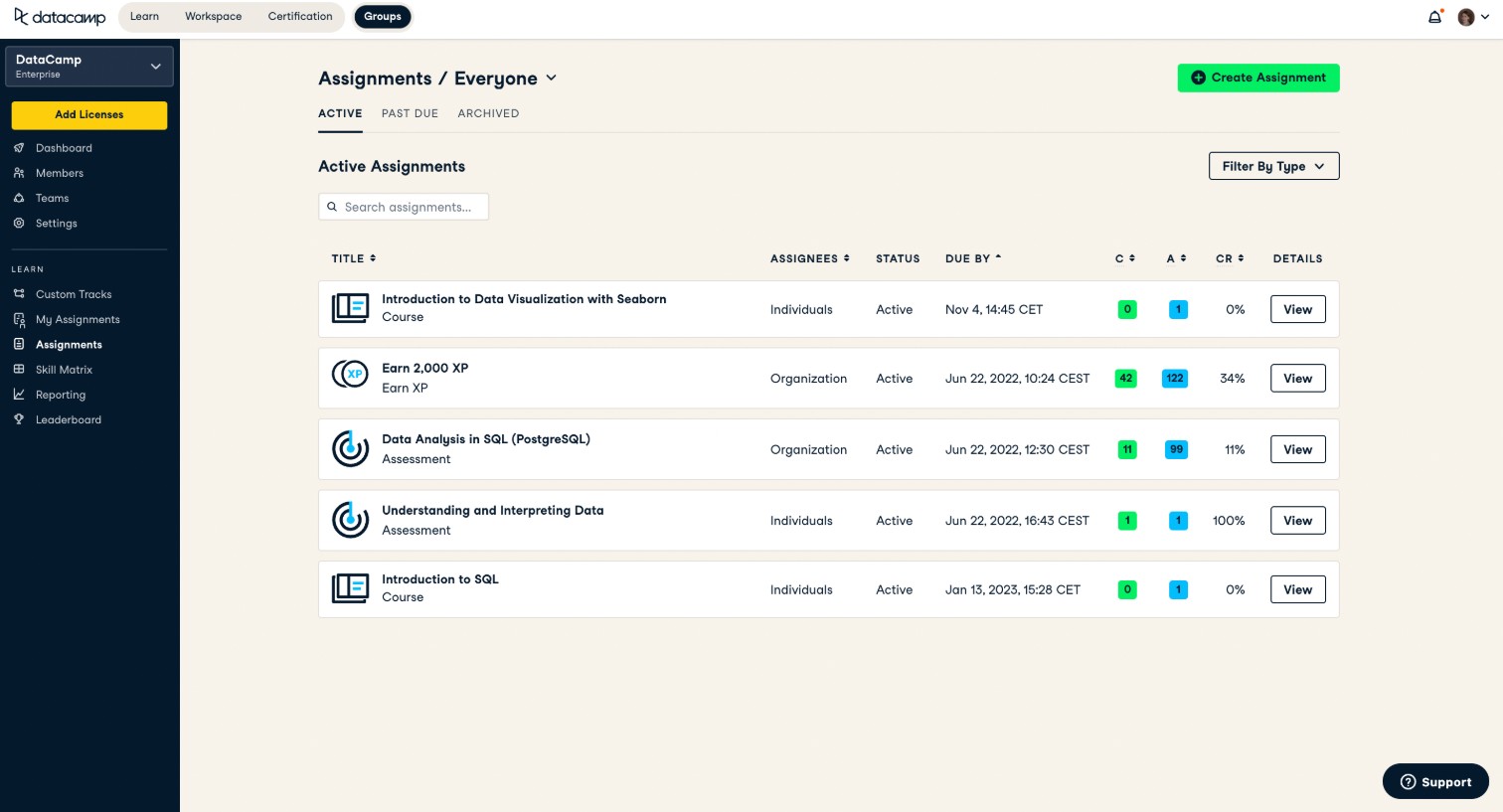Click the Data Analysis in SQL assessment icon

350,448
